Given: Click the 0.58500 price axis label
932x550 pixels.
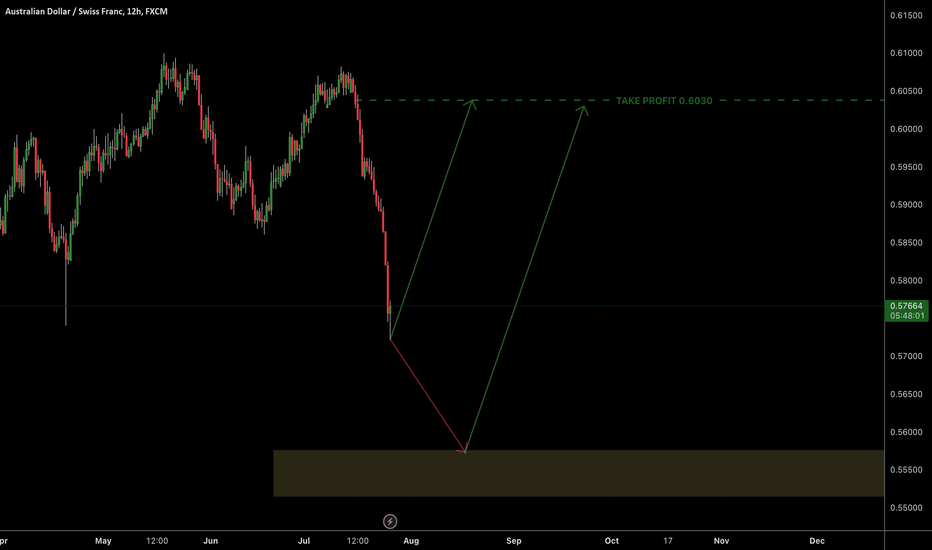Looking at the screenshot, I should (x=906, y=243).
